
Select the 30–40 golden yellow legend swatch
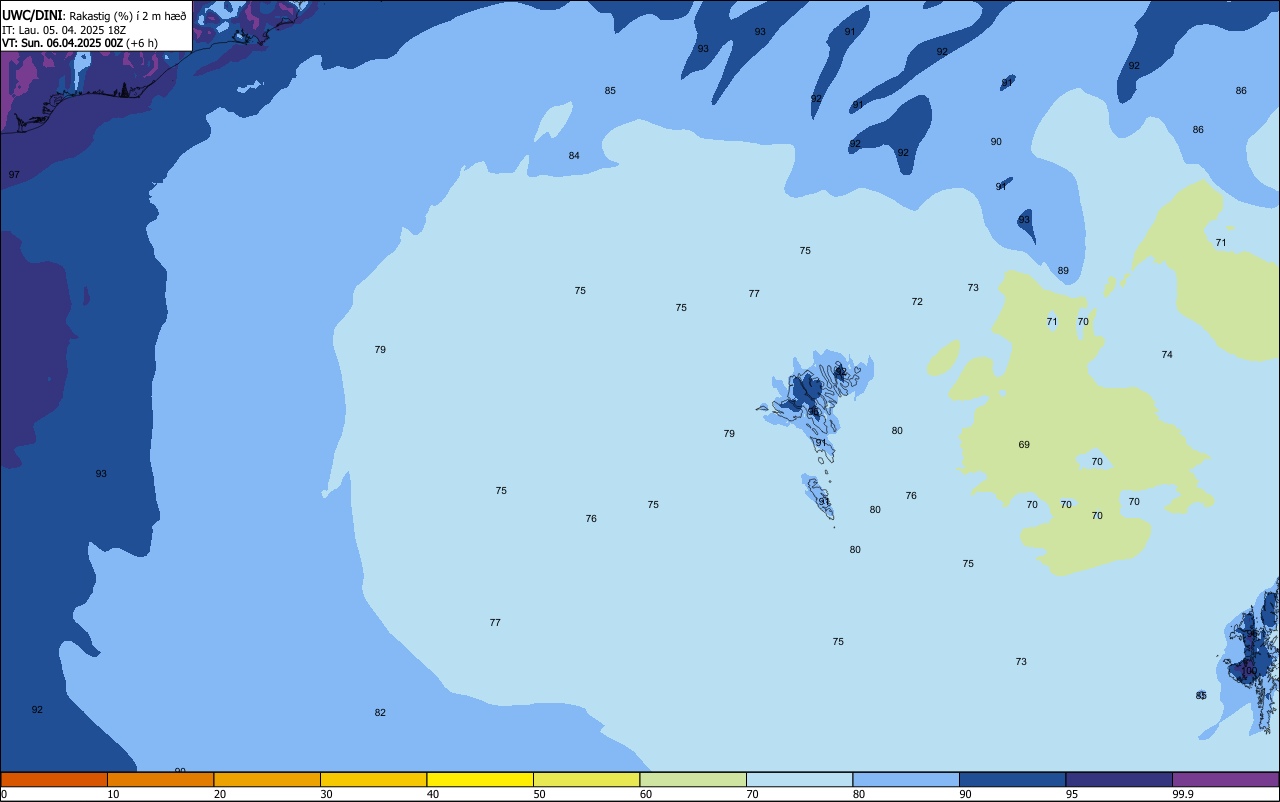373,779
